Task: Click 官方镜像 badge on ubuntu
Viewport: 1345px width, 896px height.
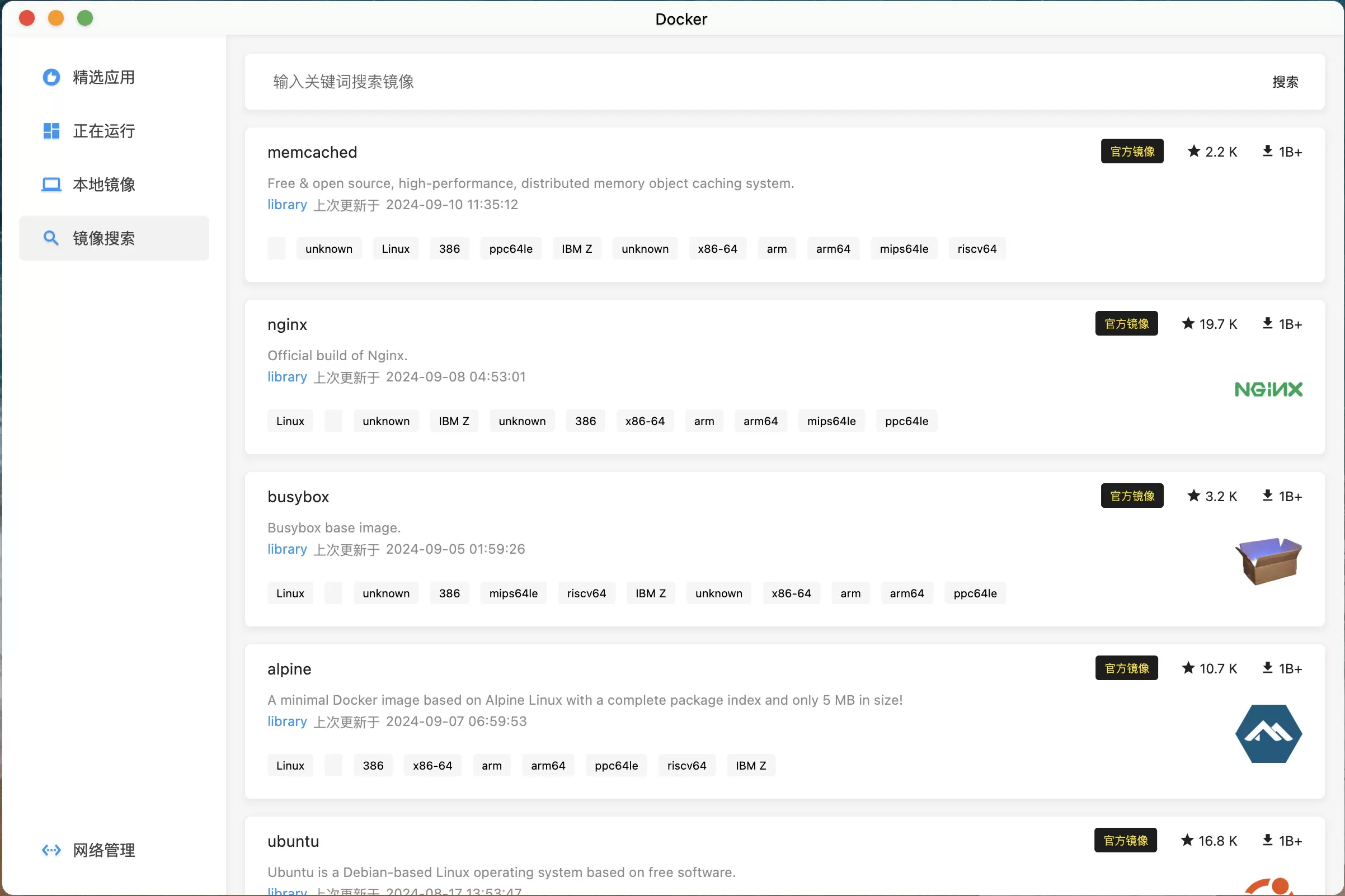Action: click(x=1125, y=840)
